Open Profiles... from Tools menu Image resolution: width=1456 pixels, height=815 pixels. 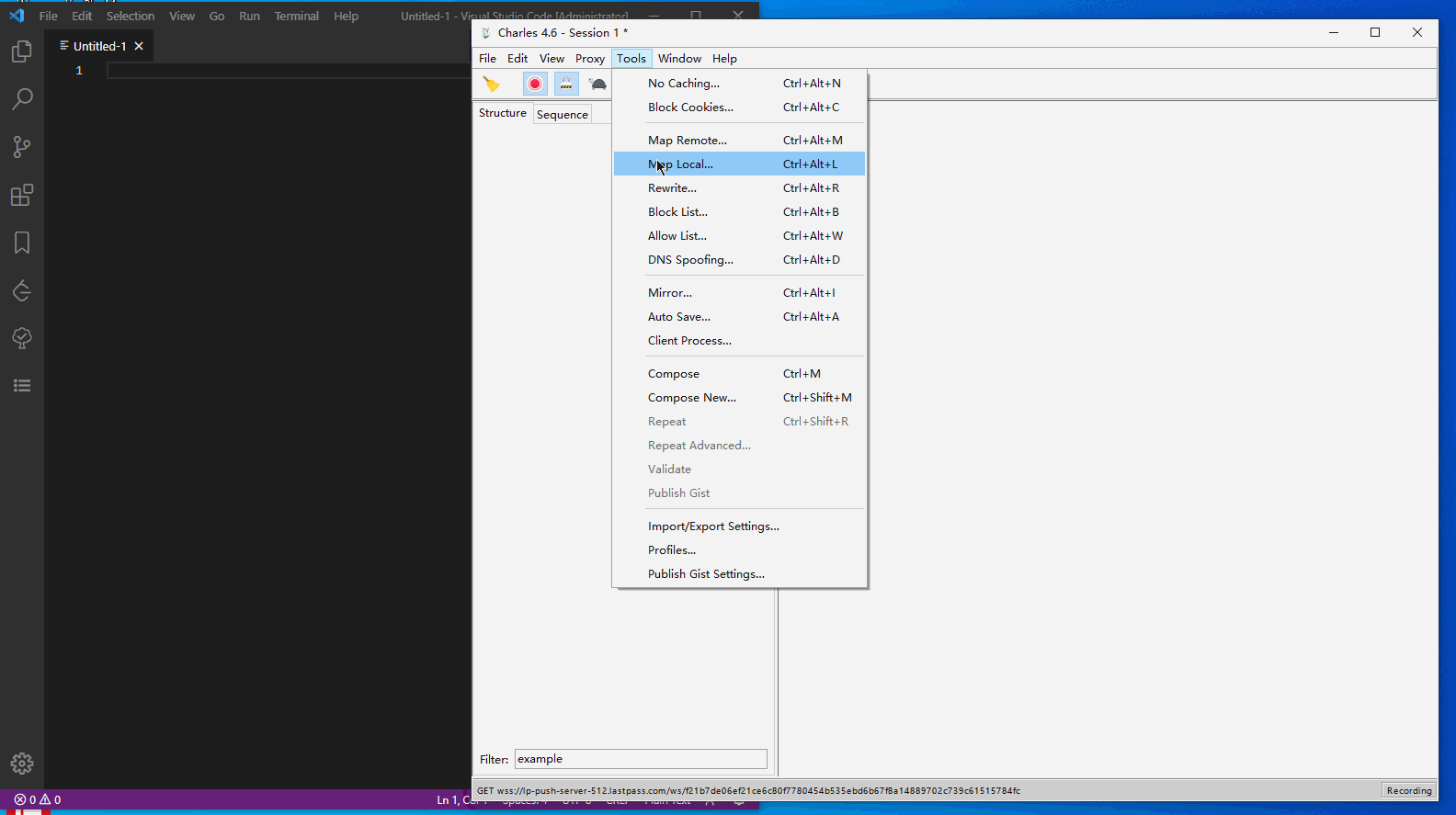739,550
